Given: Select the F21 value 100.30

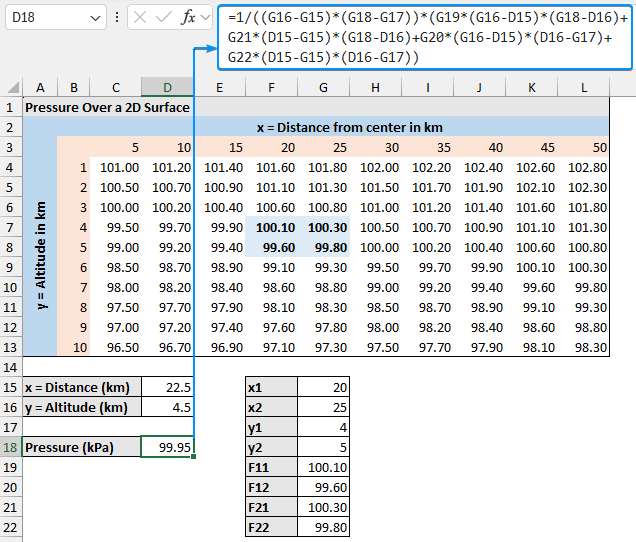Looking at the screenshot, I should 323,507.
